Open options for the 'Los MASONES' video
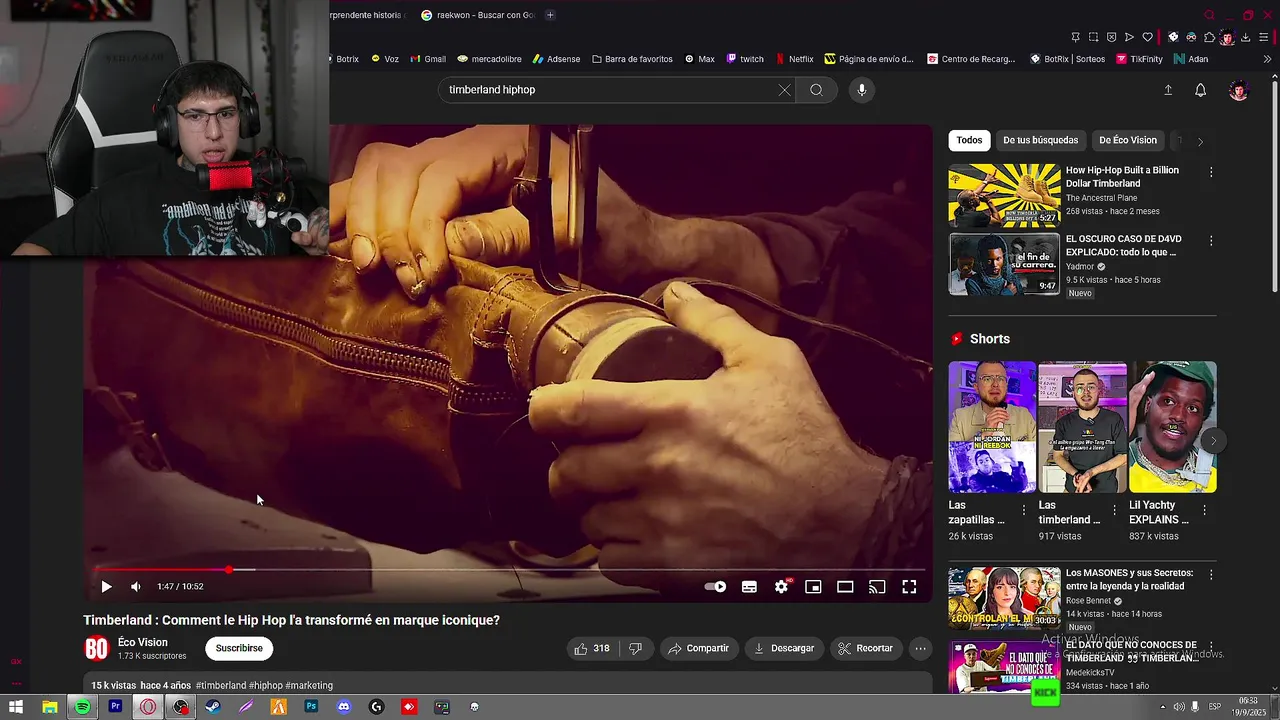The height and width of the screenshot is (720, 1280). coord(1211,575)
